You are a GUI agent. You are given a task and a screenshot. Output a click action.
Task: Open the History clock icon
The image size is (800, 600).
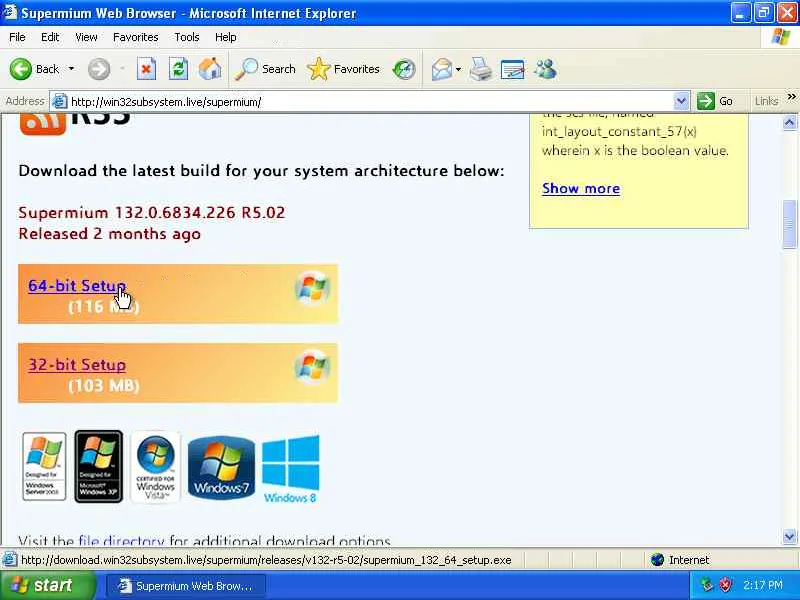click(404, 69)
